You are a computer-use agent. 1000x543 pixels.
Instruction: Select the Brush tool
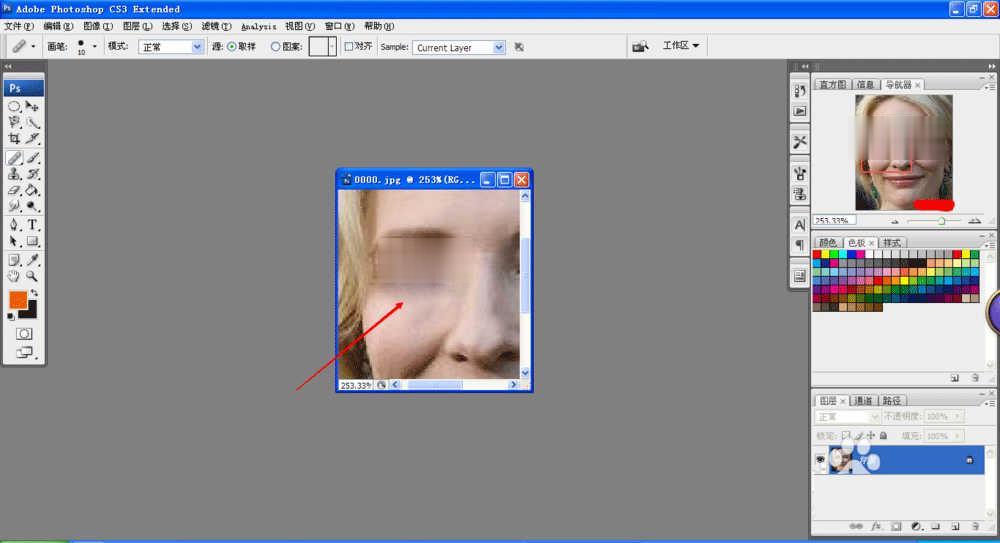click(32, 158)
